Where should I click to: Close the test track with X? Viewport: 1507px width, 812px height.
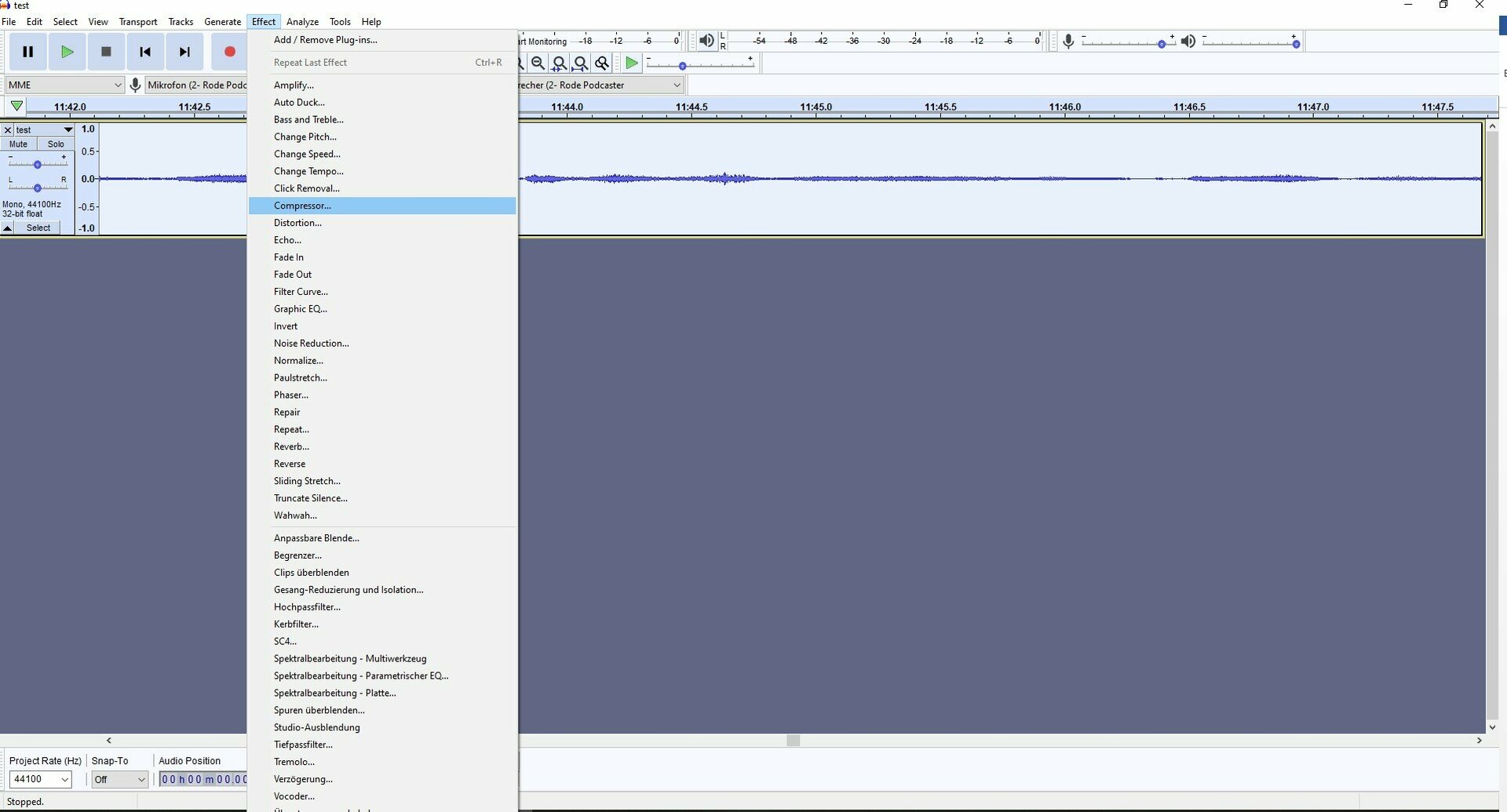(7, 130)
